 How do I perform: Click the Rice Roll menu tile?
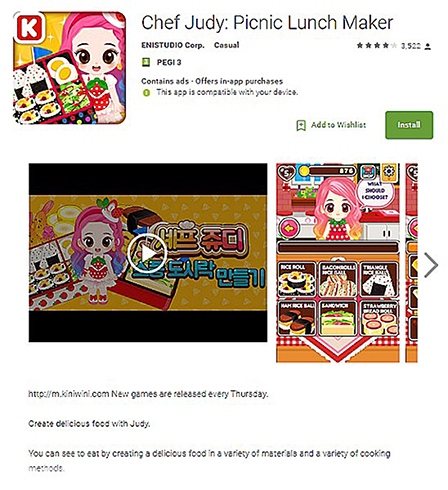click(296, 279)
